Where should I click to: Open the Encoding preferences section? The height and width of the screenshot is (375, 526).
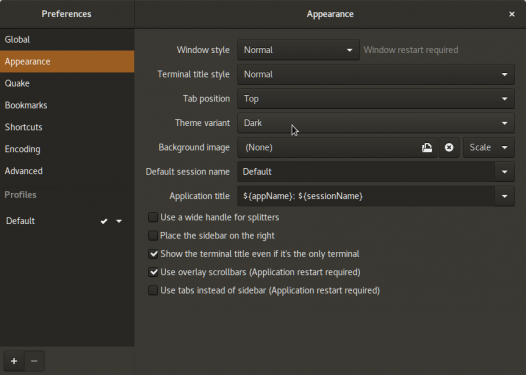tap(67, 149)
